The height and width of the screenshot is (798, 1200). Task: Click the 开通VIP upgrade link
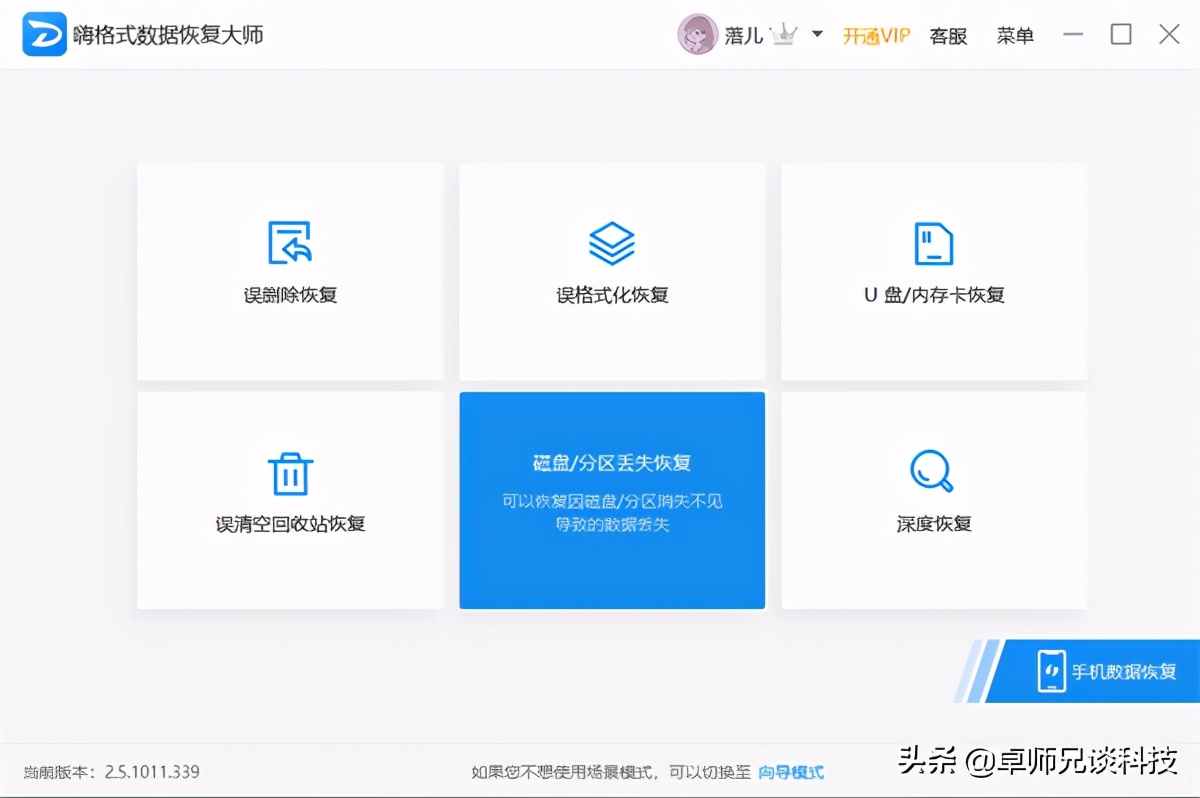click(875, 34)
